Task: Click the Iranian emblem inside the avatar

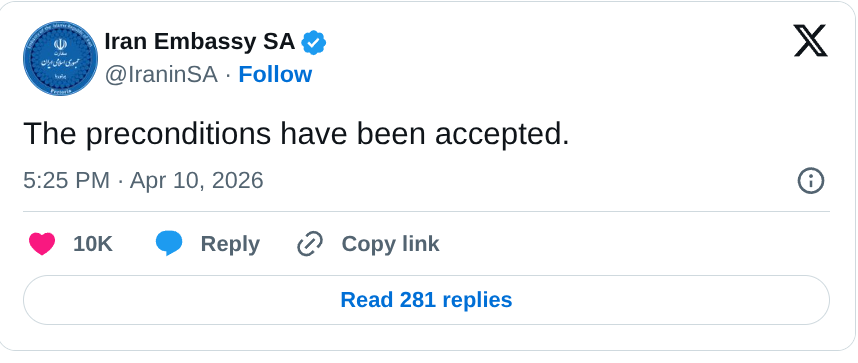Action: tap(60, 44)
